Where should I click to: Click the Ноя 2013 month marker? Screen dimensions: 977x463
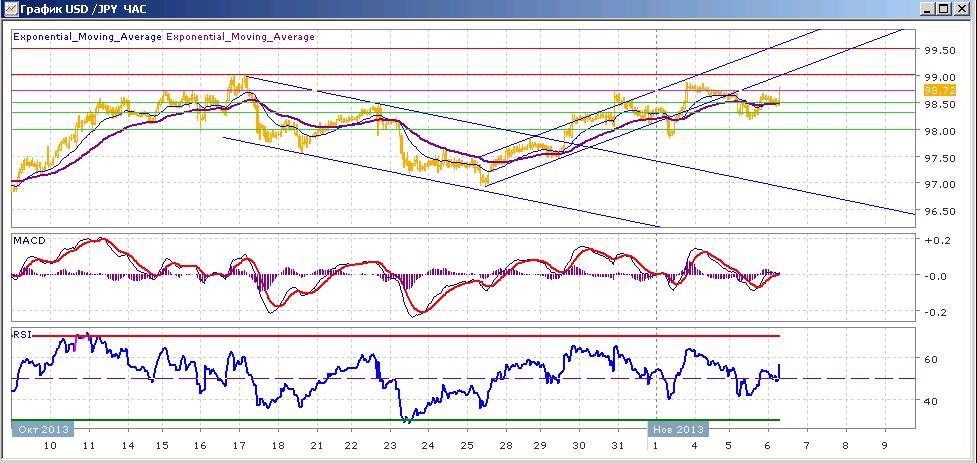[679, 429]
